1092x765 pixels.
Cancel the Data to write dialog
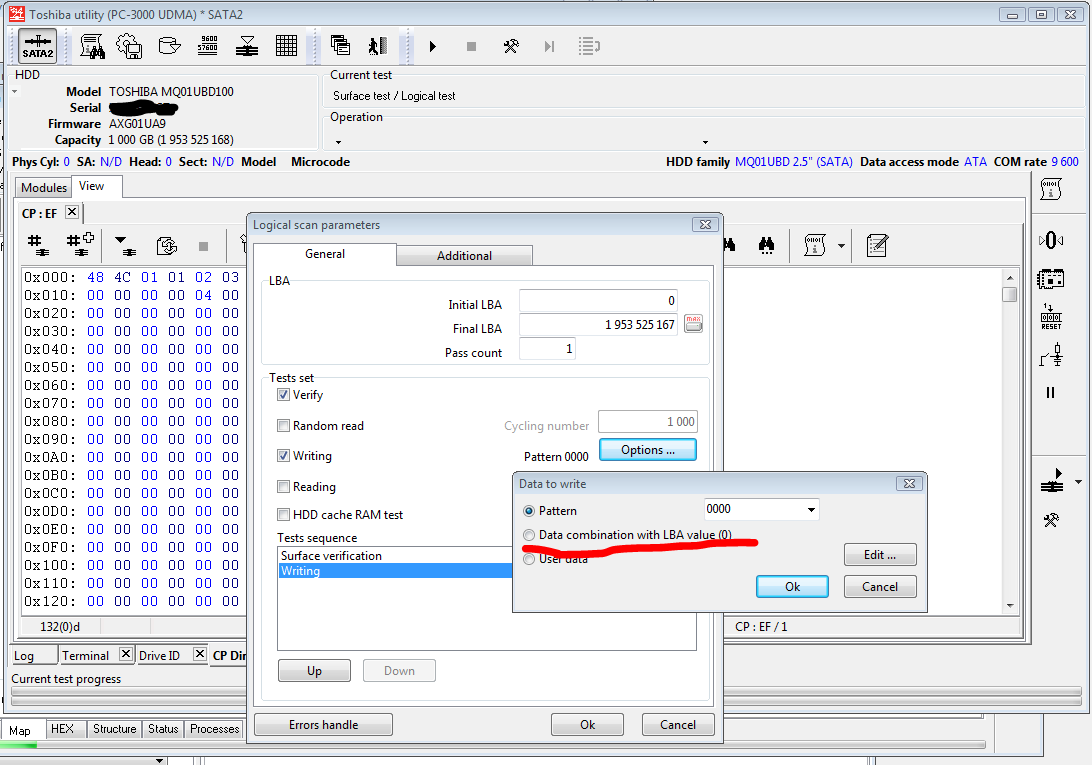[880, 587]
